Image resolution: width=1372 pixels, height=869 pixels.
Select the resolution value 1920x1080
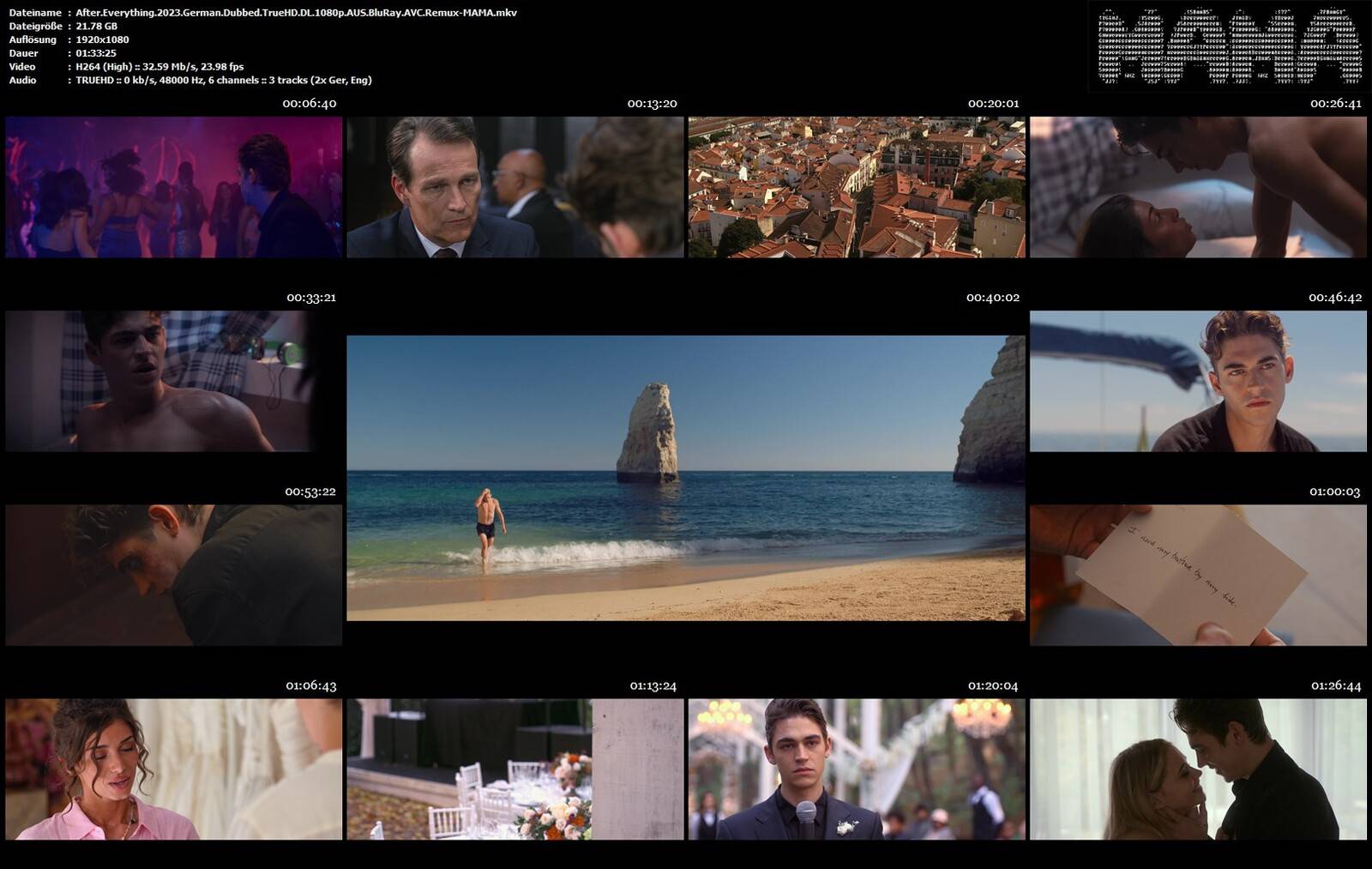pos(102,39)
